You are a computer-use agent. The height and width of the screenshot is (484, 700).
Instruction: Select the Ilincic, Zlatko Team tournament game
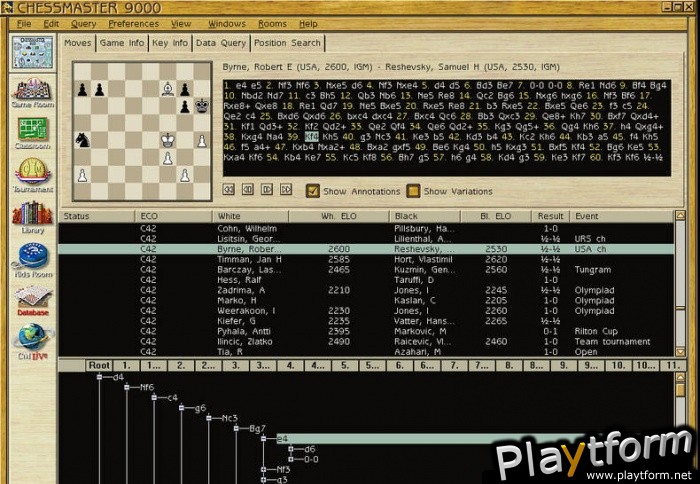pos(366,342)
